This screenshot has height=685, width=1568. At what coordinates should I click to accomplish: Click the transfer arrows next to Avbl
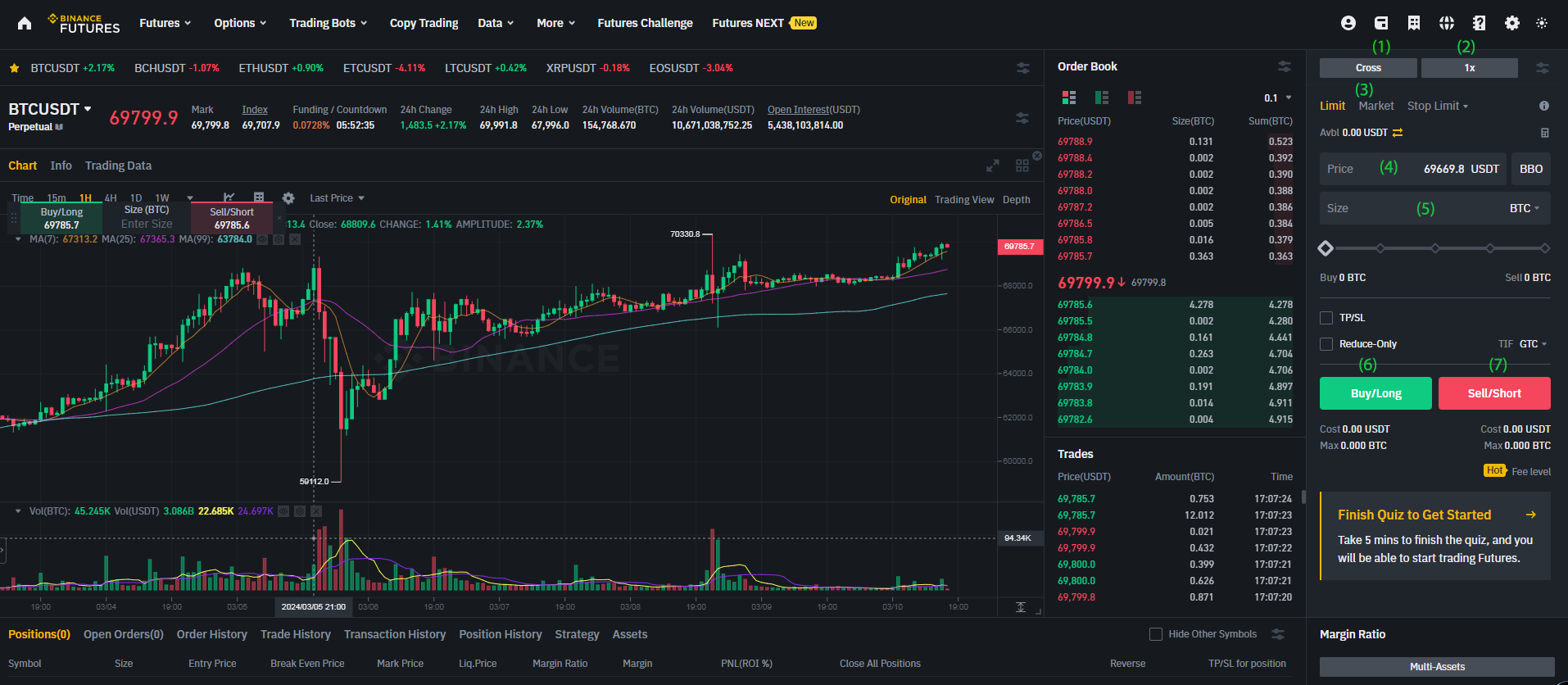(x=1398, y=133)
